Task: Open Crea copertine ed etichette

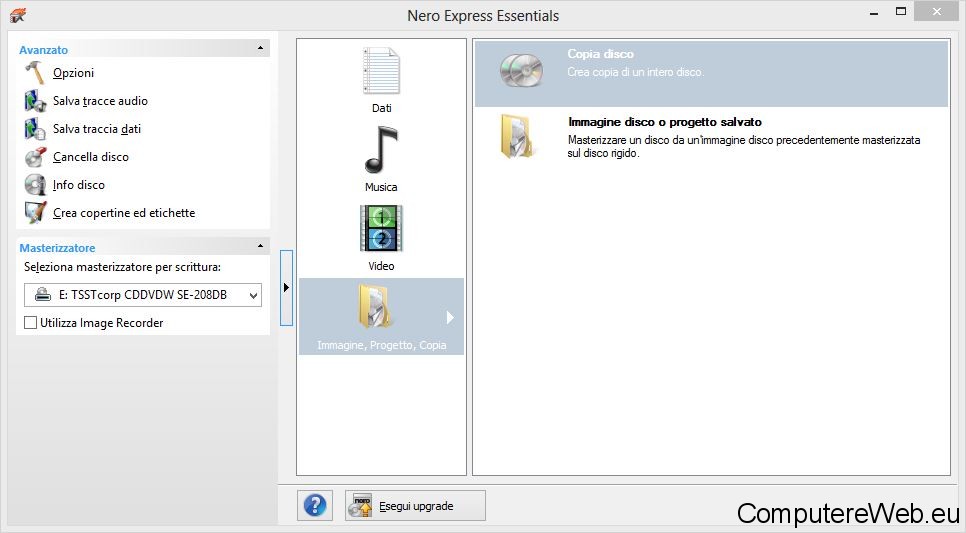Action: click(124, 213)
